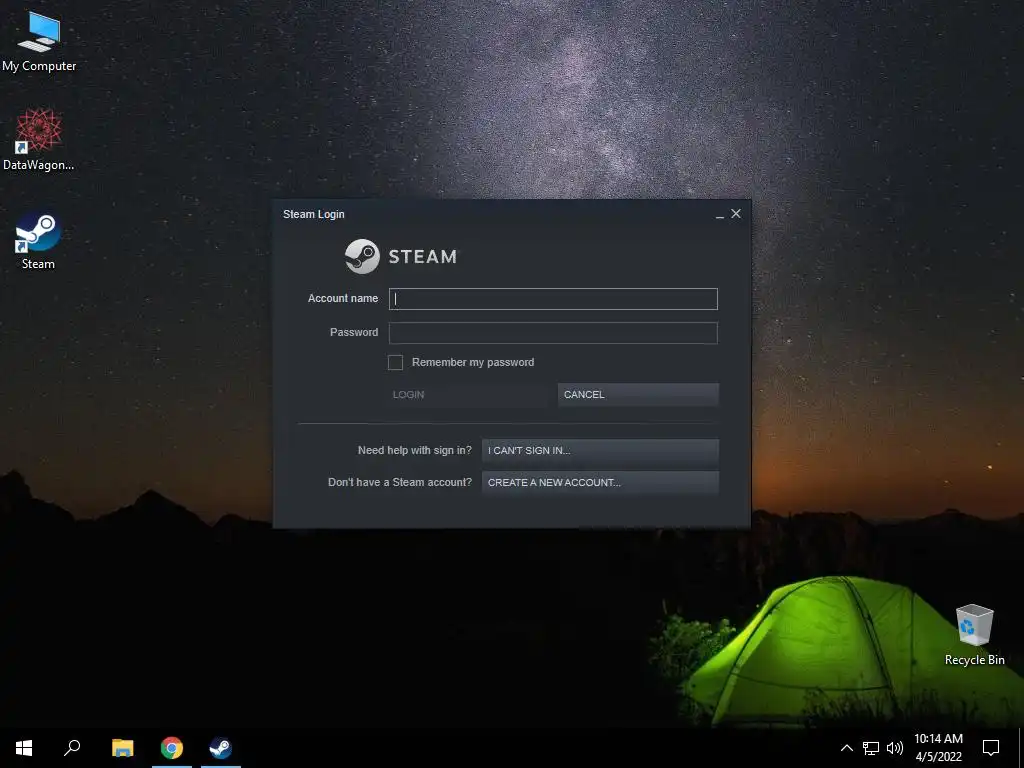This screenshot has height=768, width=1024.
Task: Minimize the Steam Login window
Action: point(720,214)
